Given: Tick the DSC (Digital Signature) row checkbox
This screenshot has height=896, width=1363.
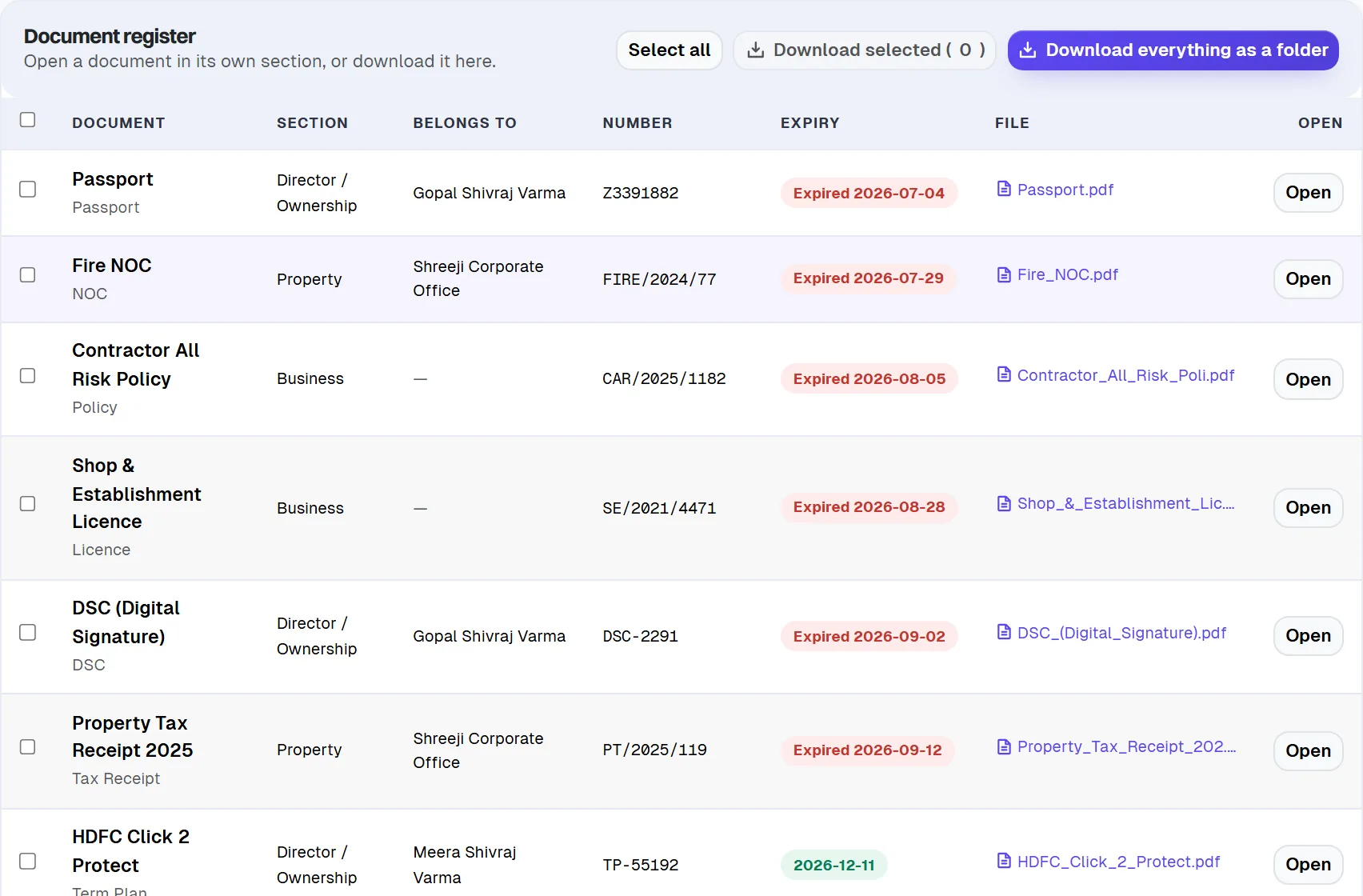Looking at the screenshot, I should (28, 633).
